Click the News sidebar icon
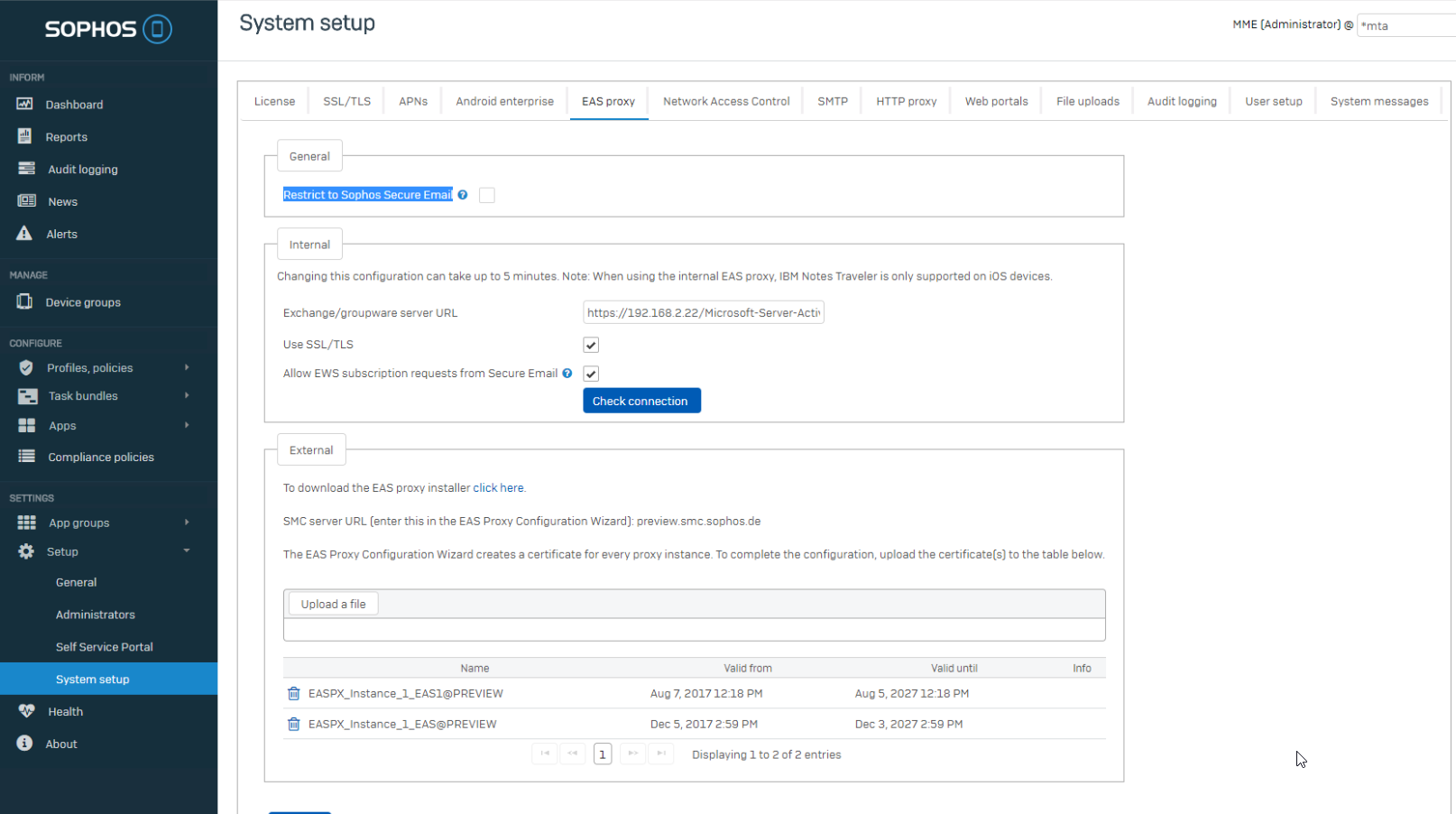Viewport: 1456px width, 814px height. coord(26,201)
